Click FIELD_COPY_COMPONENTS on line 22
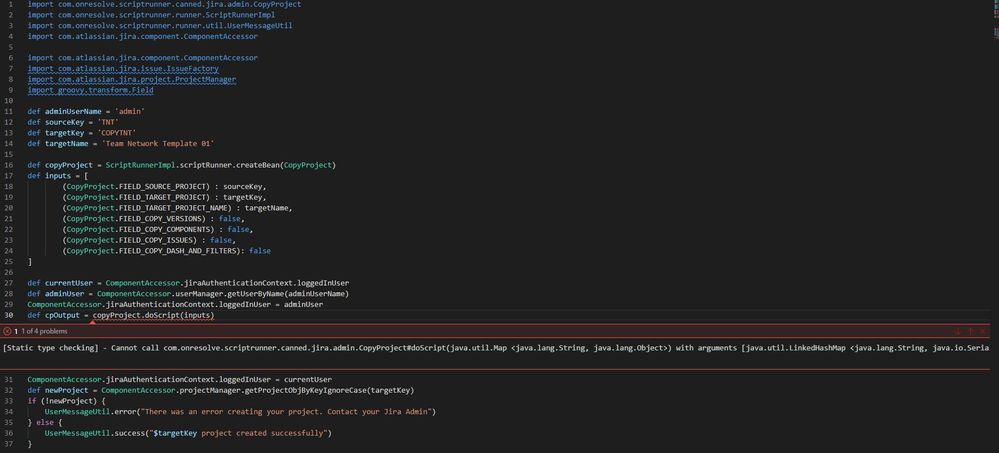The image size is (999, 453). click(164, 229)
